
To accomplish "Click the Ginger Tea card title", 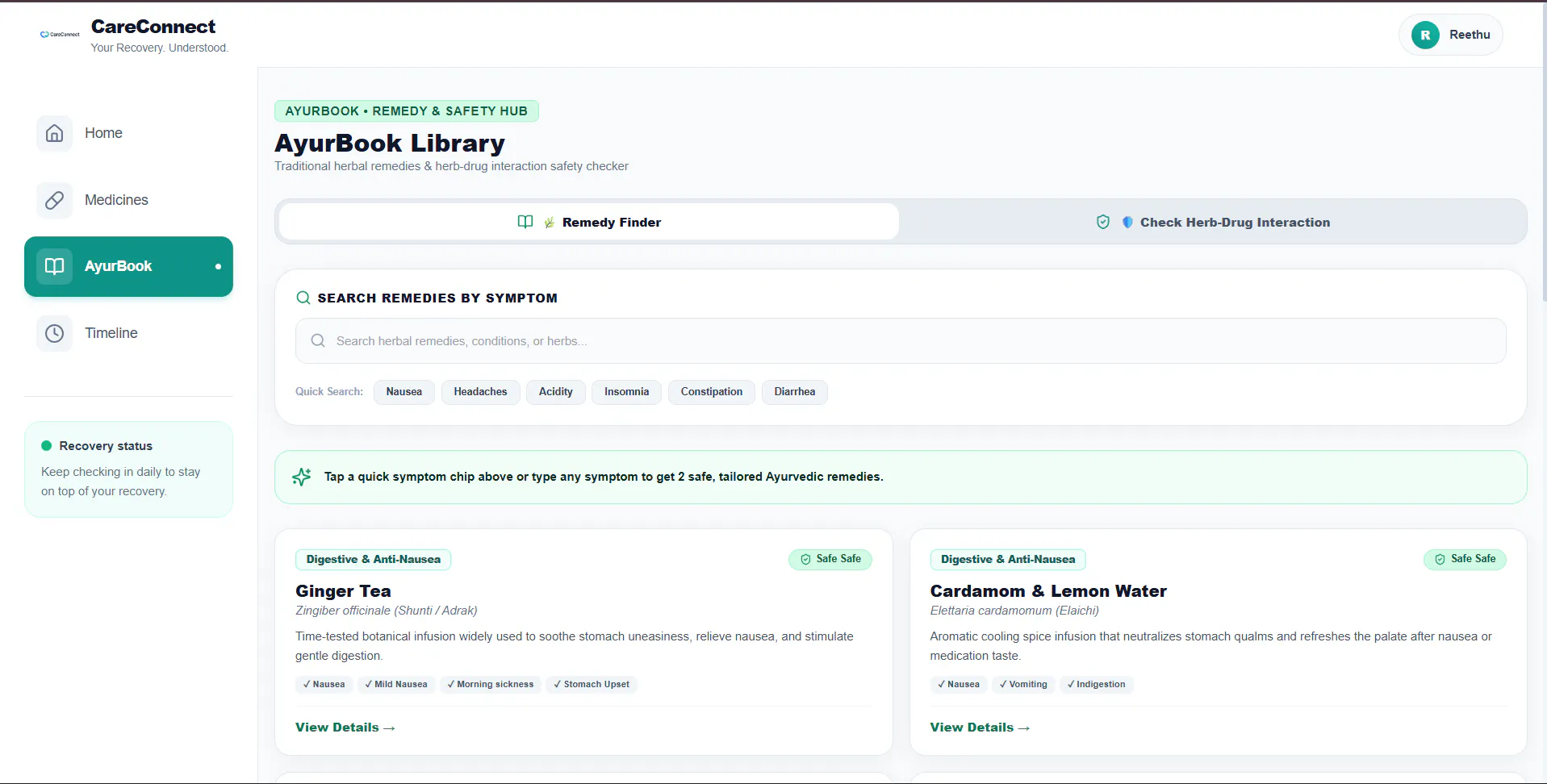I will click(343, 591).
